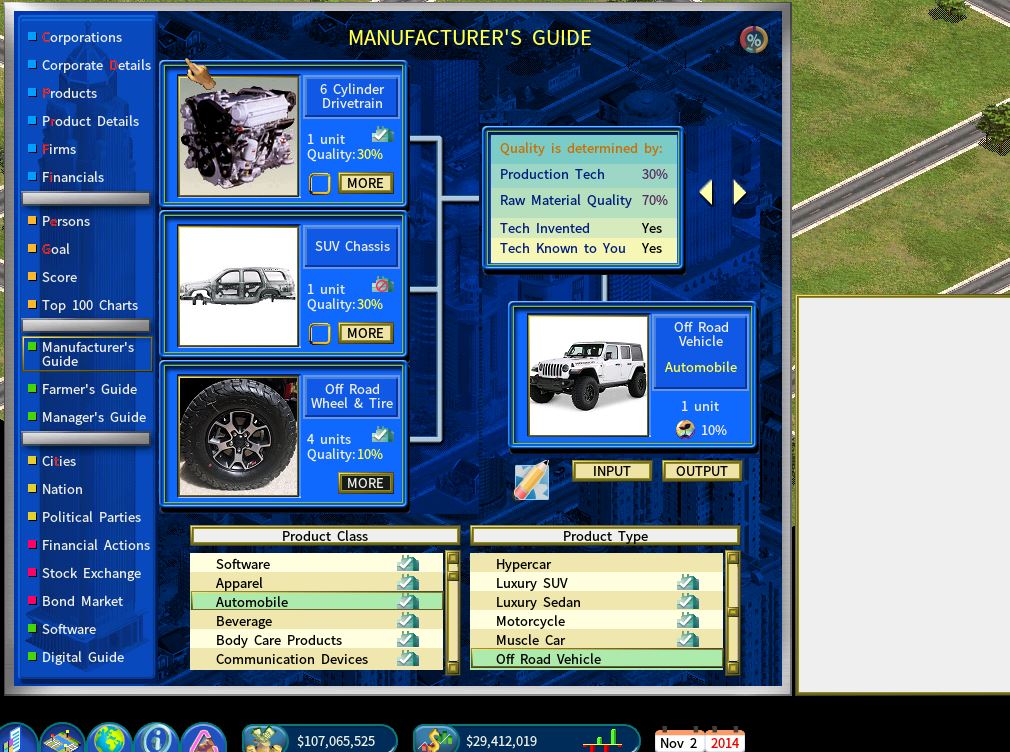Viewport: 1010px width, 752px height.
Task: Toggle the checkbox under SUV Chassis
Action: pos(319,334)
